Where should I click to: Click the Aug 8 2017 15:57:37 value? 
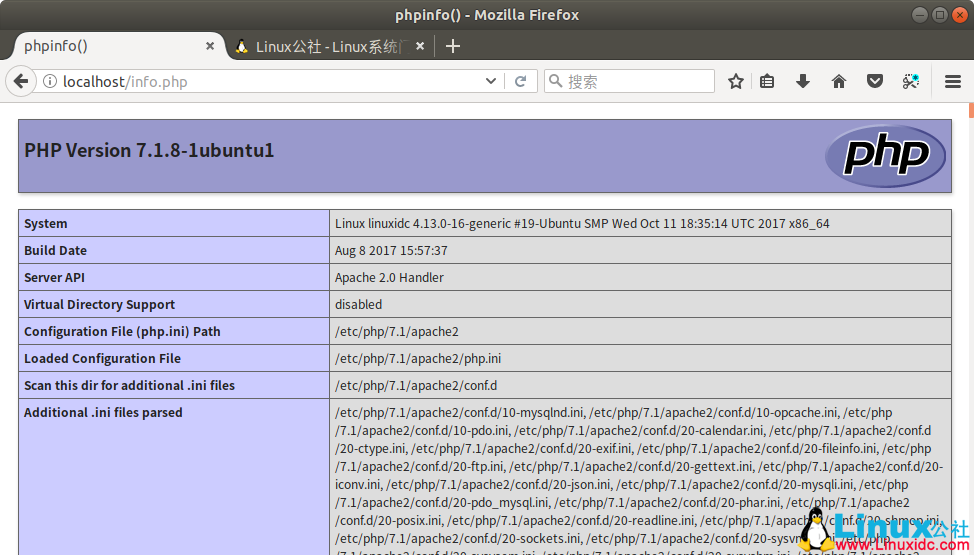coord(391,250)
